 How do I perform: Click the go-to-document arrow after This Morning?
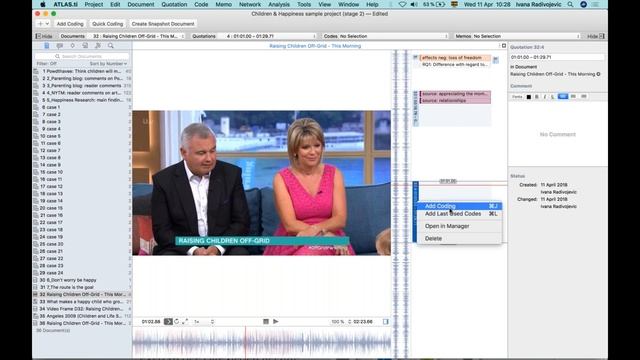click(x=598, y=74)
